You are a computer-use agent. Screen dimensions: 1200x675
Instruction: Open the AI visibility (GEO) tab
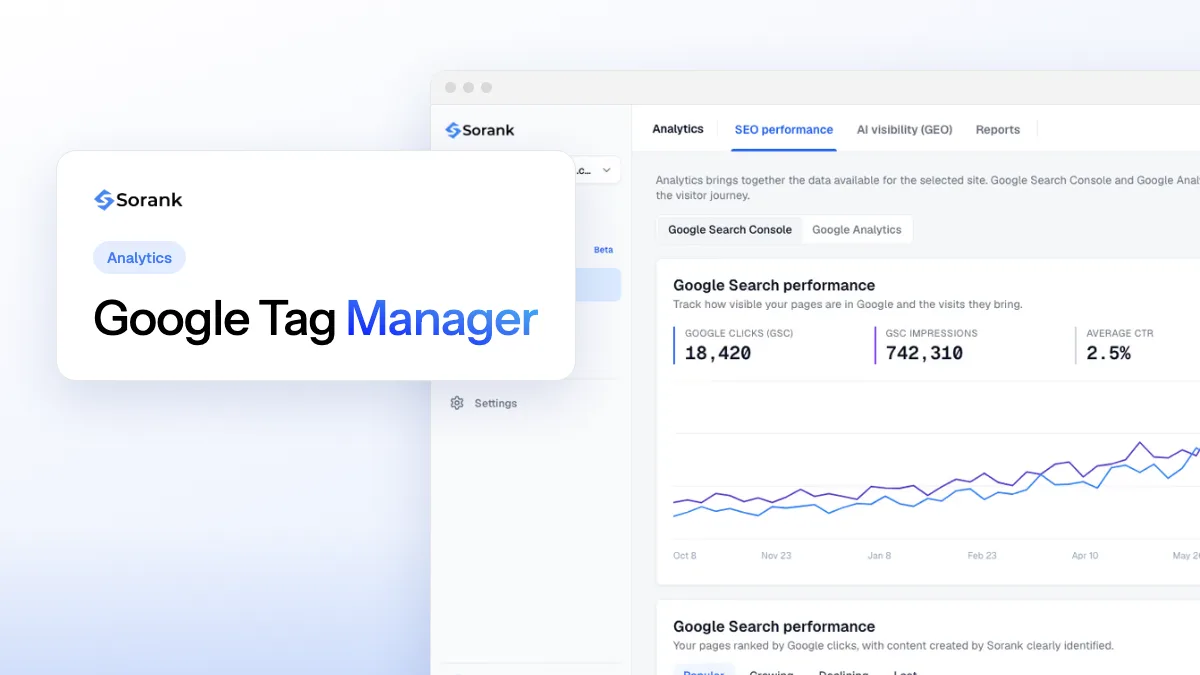click(904, 130)
